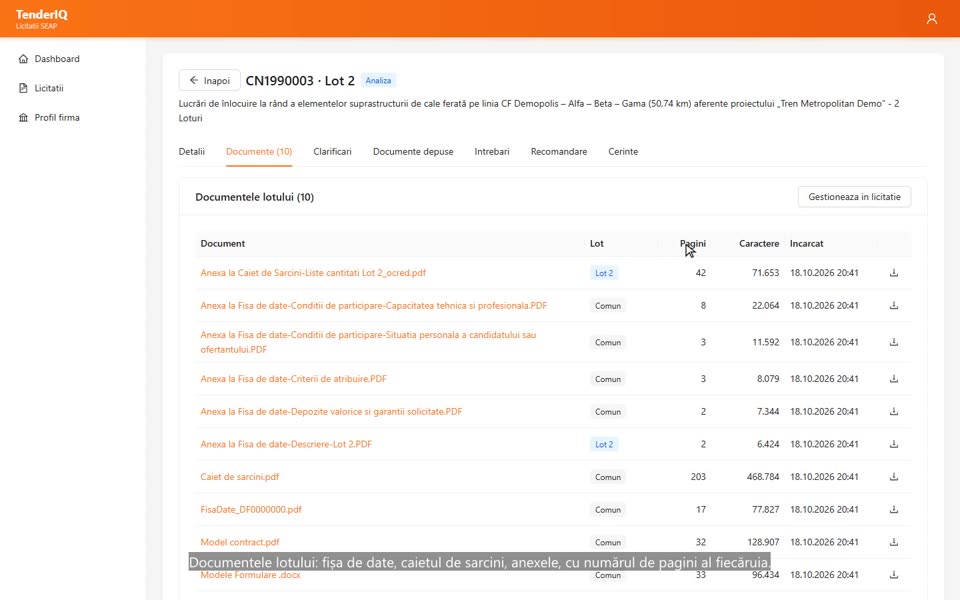Open the Intrebari tab

pos(492,151)
